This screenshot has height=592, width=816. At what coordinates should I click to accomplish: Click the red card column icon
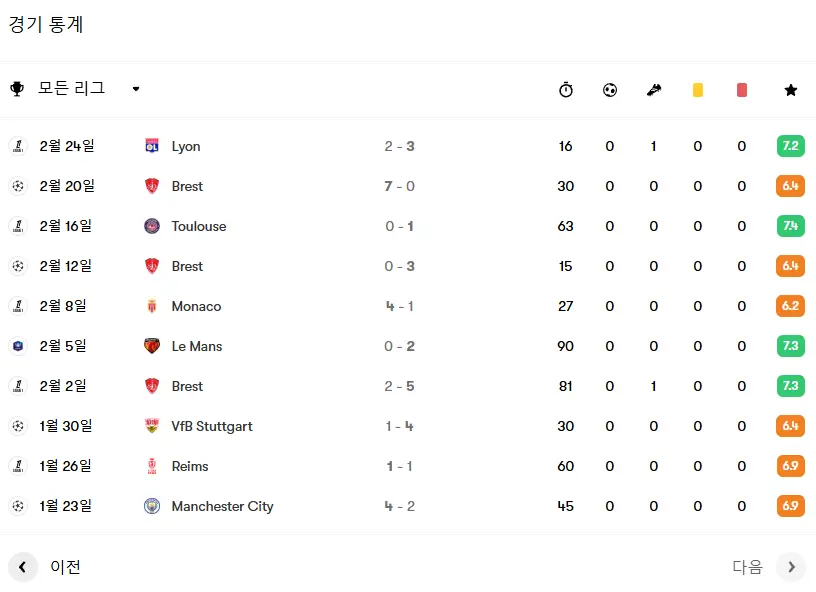[x=742, y=90]
